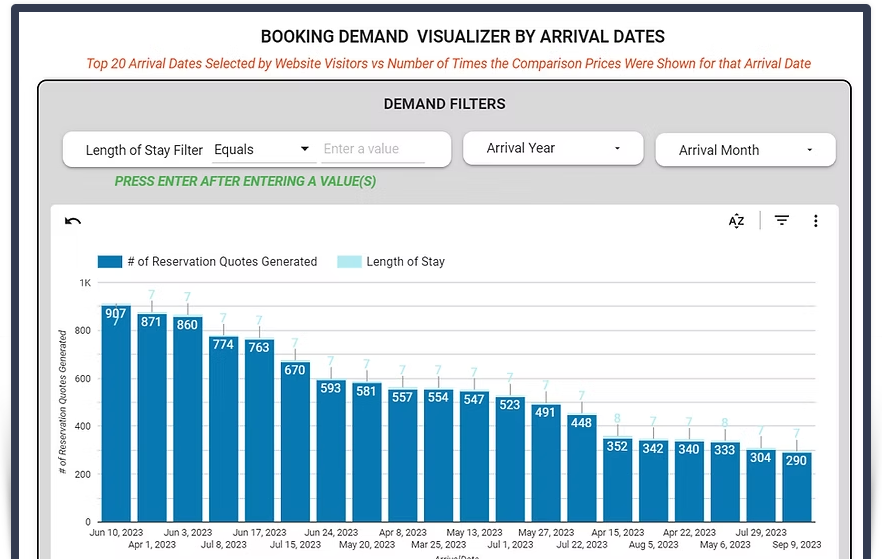Click the # of Reservation Quotes Generated legend label
Viewport: 882px width, 559px height.
222,261
